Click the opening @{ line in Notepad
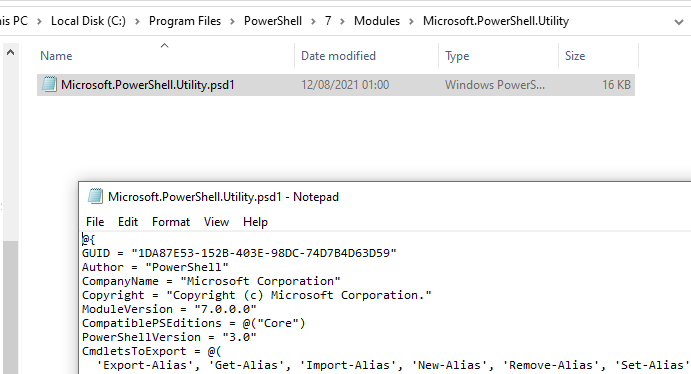Image resolution: width=691 pixels, height=374 pixels. tap(89, 239)
